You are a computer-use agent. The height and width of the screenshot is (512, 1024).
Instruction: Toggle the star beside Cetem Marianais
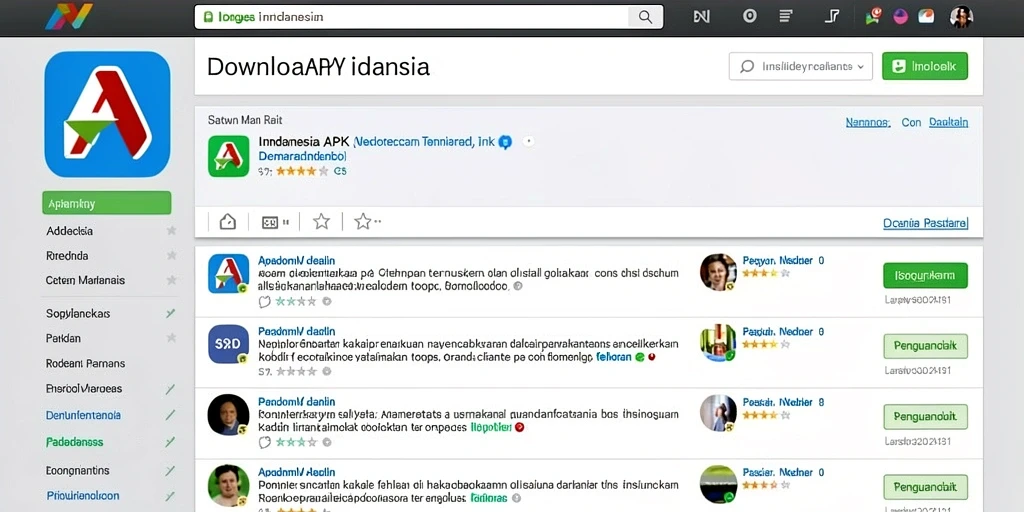coord(171,280)
